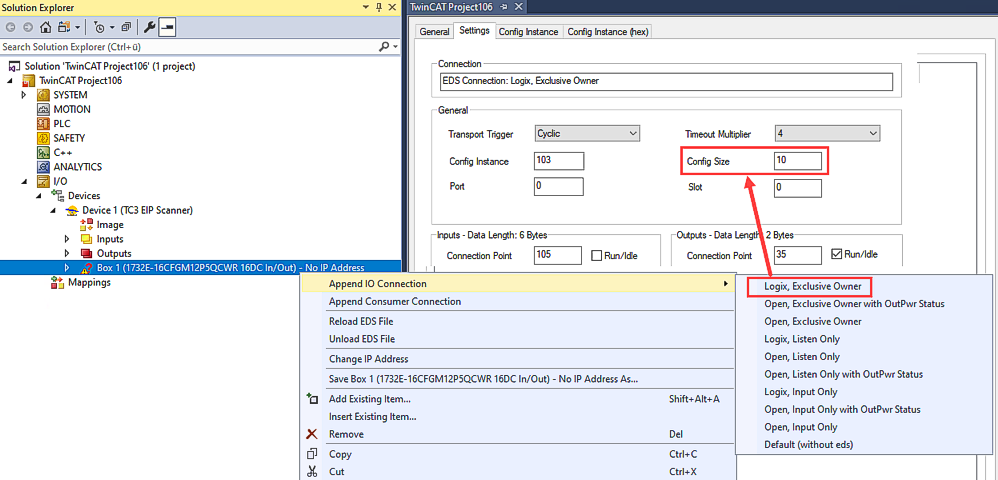Click Unload EDS File menu entry
The image size is (998, 480).
[x=362, y=339]
